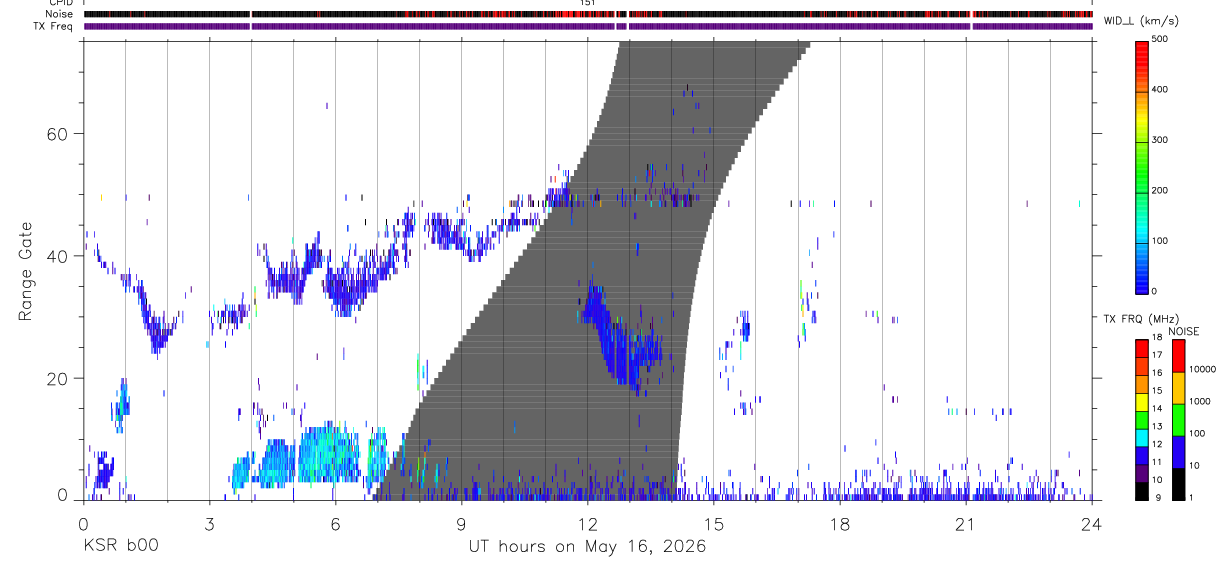Click the 13 MHz label on TX FRQ legend

tap(1157, 427)
